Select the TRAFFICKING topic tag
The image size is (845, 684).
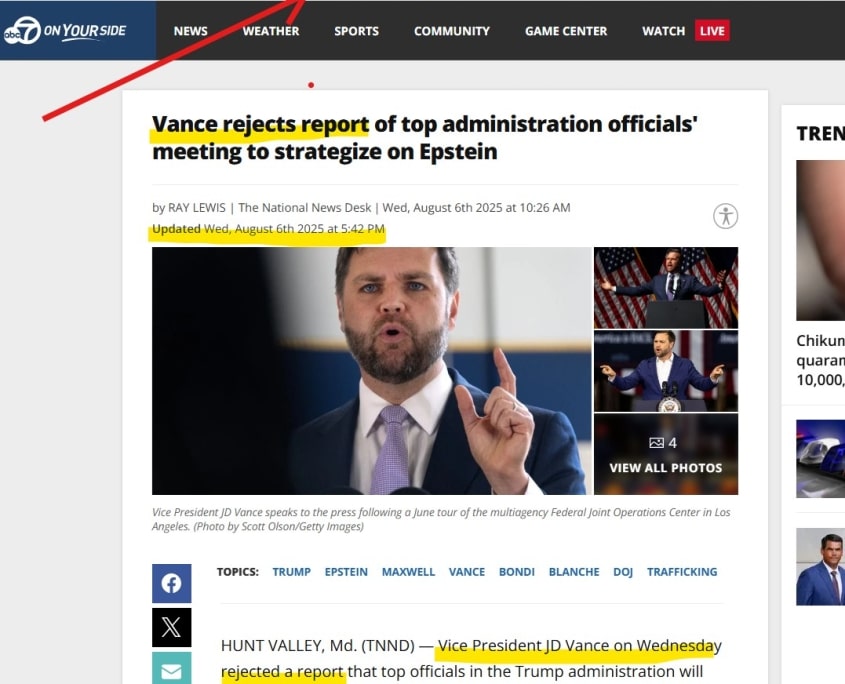[682, 572]
